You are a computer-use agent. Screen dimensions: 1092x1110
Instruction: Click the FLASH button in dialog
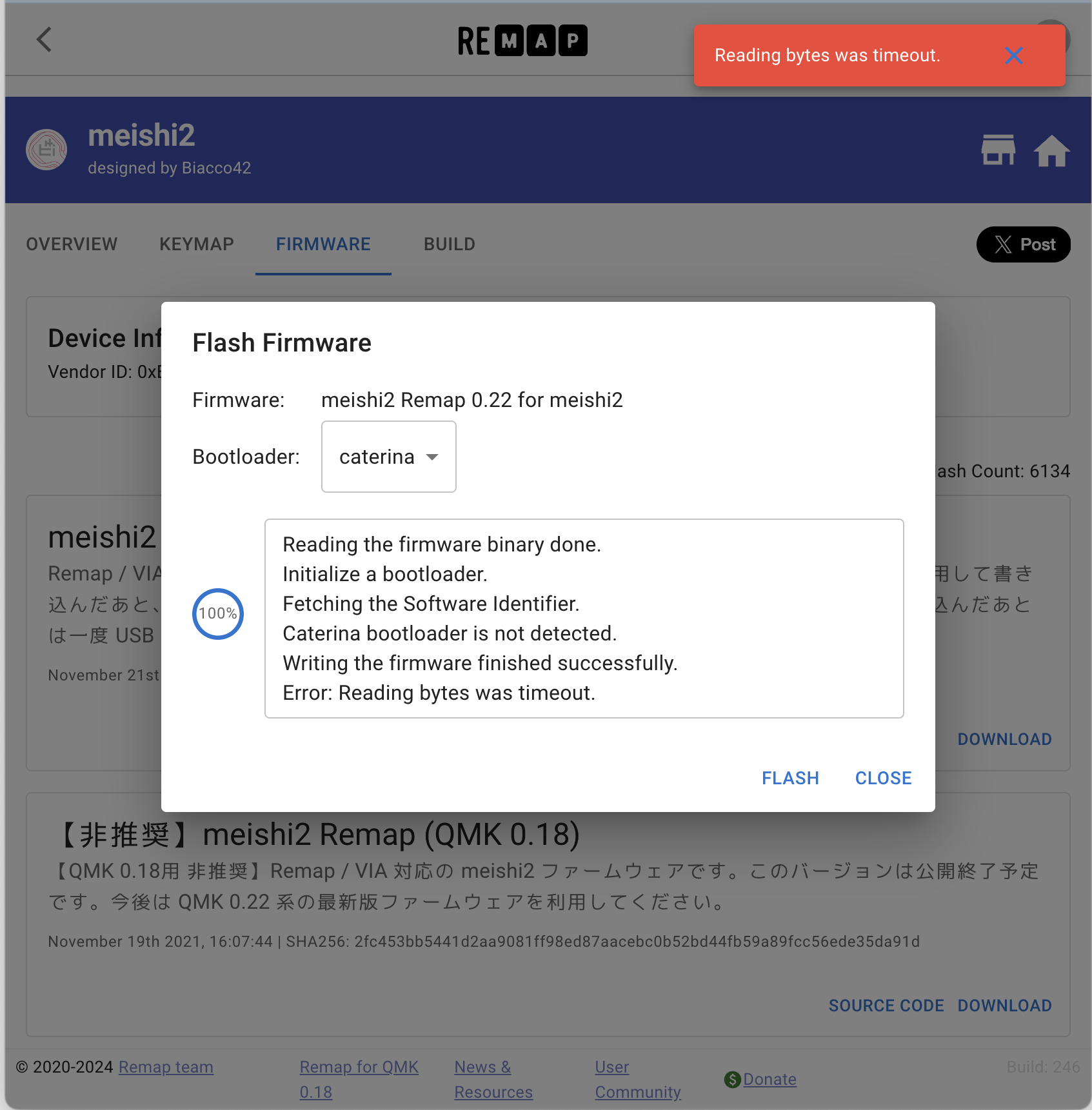[790, 778]
